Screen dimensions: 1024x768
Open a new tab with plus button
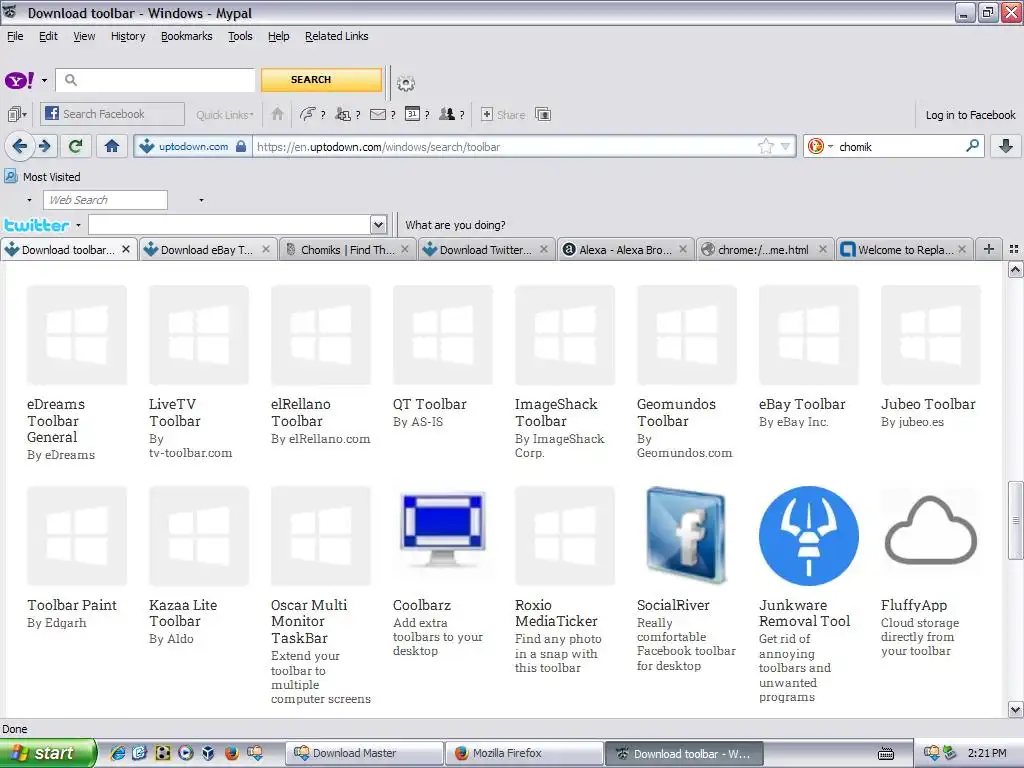click(989, 249)
